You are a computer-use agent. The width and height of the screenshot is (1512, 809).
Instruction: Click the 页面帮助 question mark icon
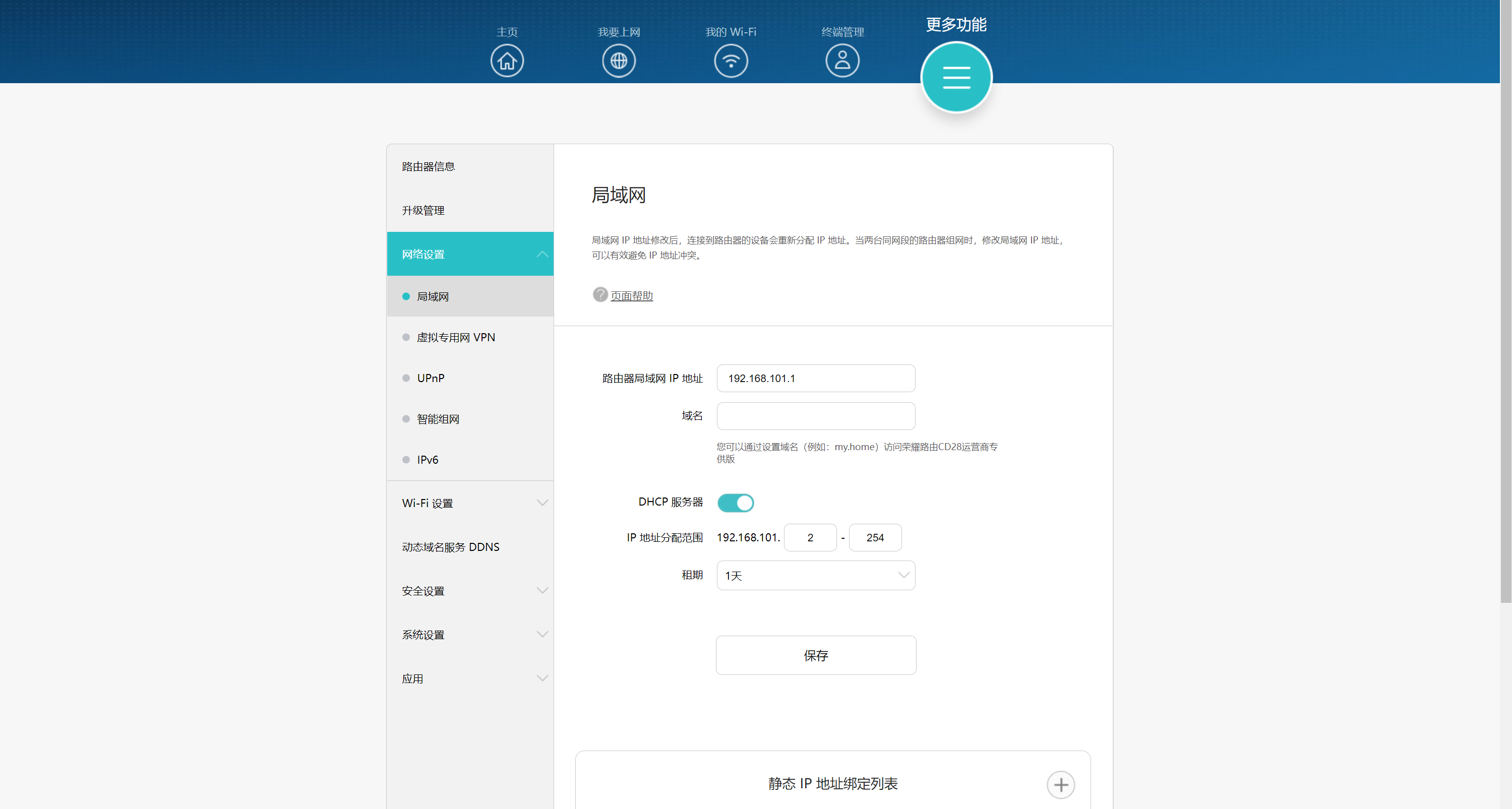point(600,294)
